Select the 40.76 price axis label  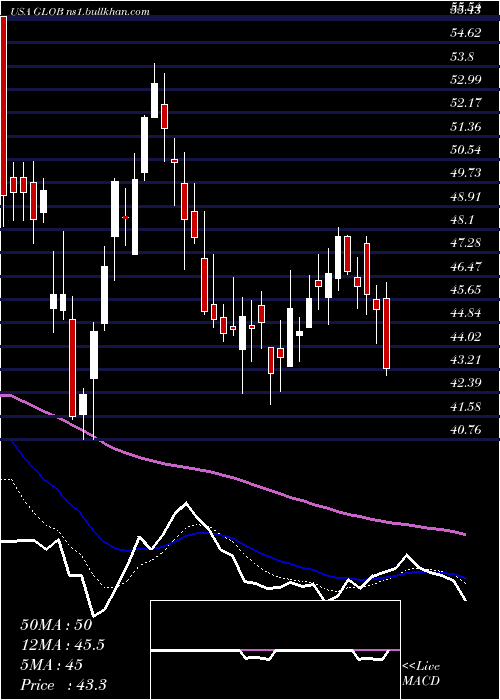466,430
